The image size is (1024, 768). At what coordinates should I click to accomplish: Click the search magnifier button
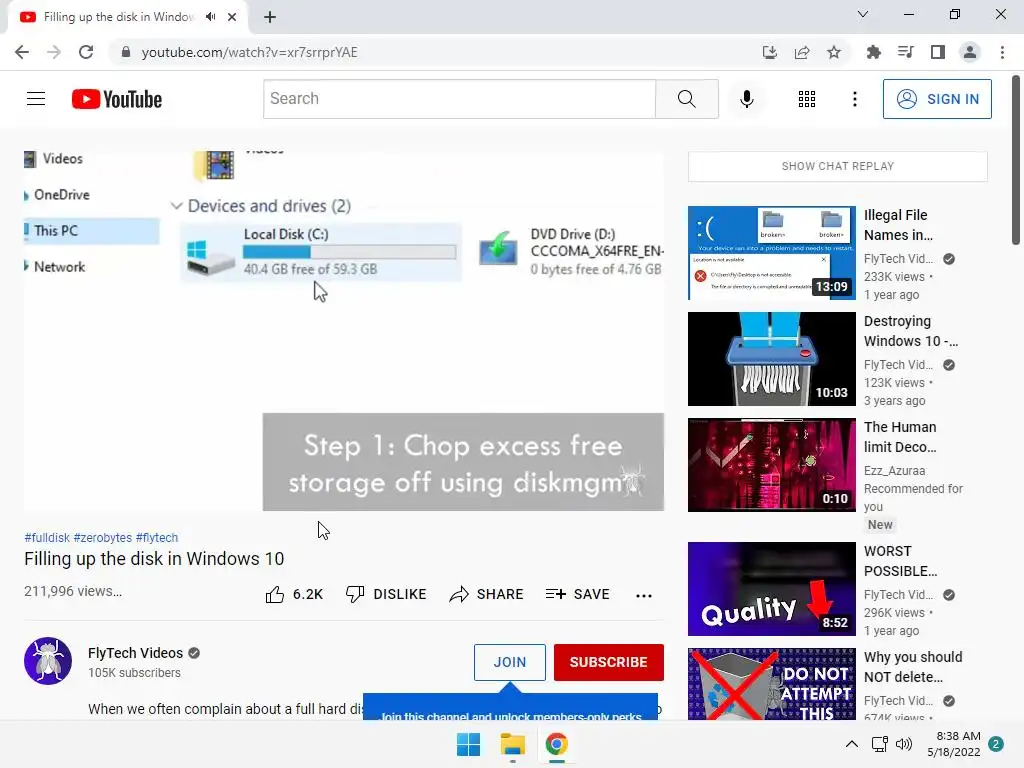686,99
